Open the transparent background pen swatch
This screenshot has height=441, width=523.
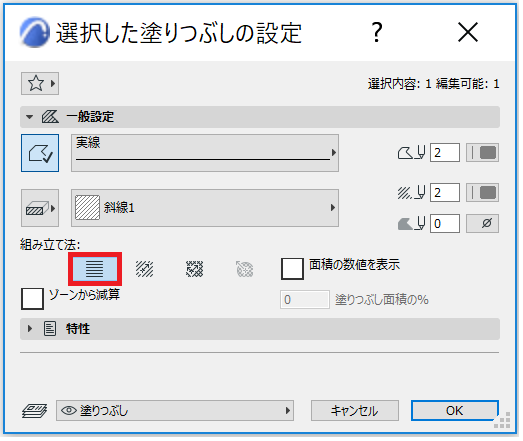click(x=482, y=223)
